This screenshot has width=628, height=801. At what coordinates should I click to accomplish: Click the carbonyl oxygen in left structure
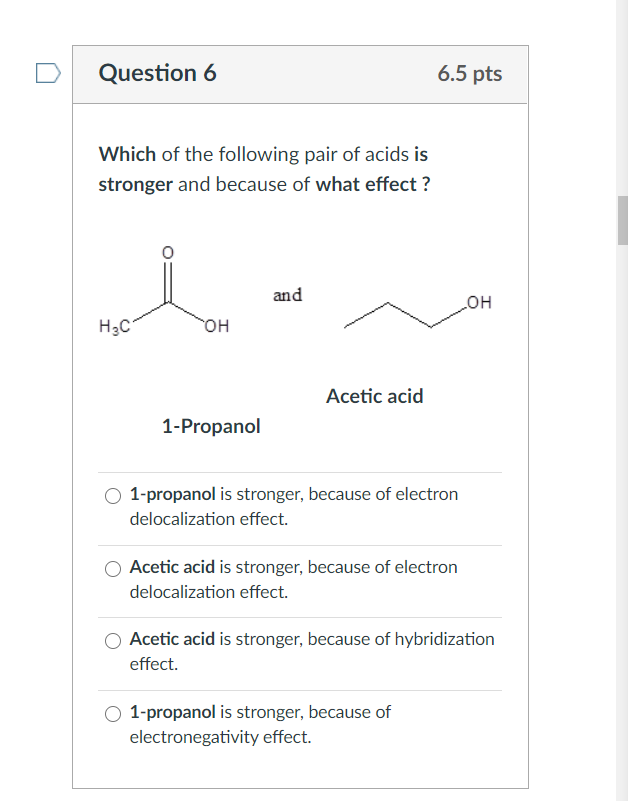168,252
